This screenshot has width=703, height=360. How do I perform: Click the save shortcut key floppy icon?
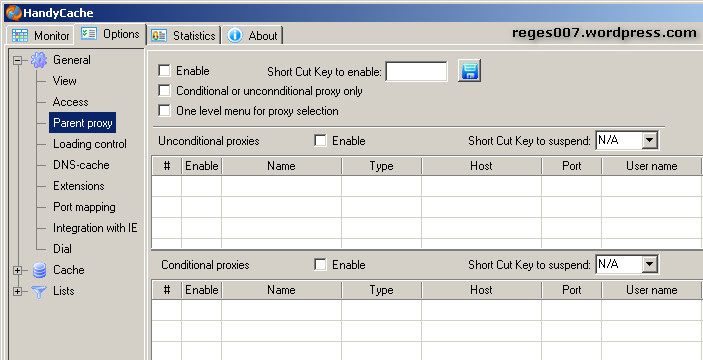469,71
